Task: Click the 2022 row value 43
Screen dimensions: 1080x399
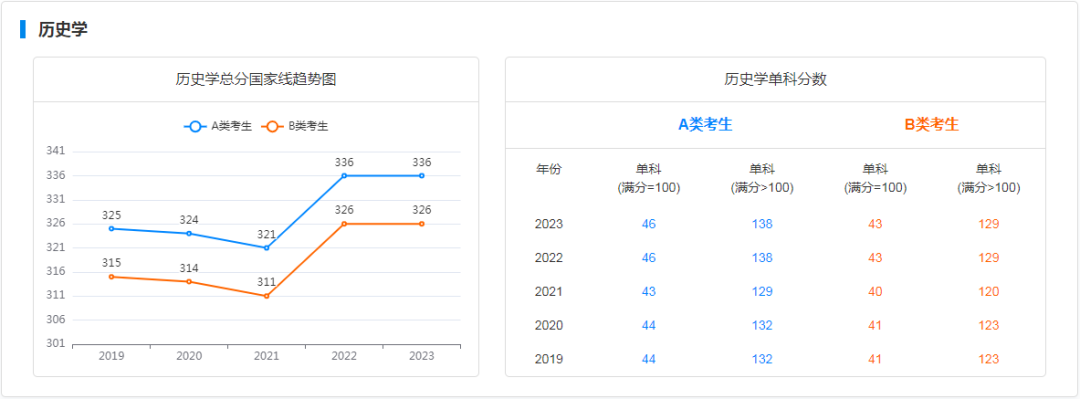Action: tap(875, 258)
